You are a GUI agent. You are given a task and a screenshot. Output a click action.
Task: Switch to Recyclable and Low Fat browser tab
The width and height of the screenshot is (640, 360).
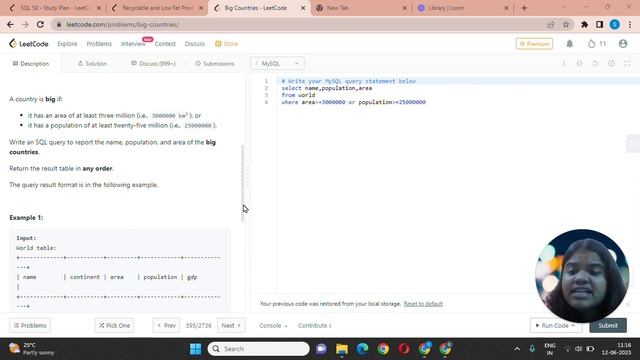pyautogui.click(x=157, y=8)
